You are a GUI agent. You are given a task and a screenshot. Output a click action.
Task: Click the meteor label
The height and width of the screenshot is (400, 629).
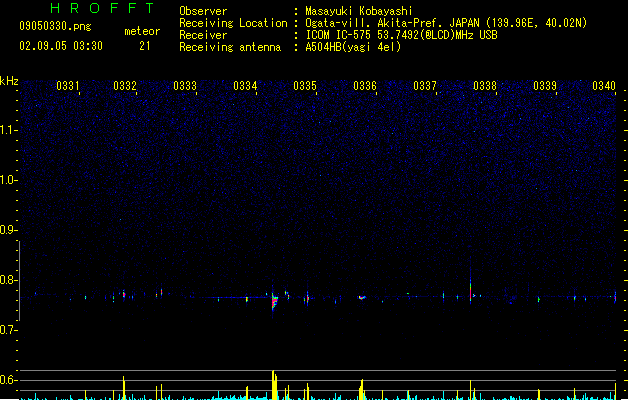pos(142,31)
